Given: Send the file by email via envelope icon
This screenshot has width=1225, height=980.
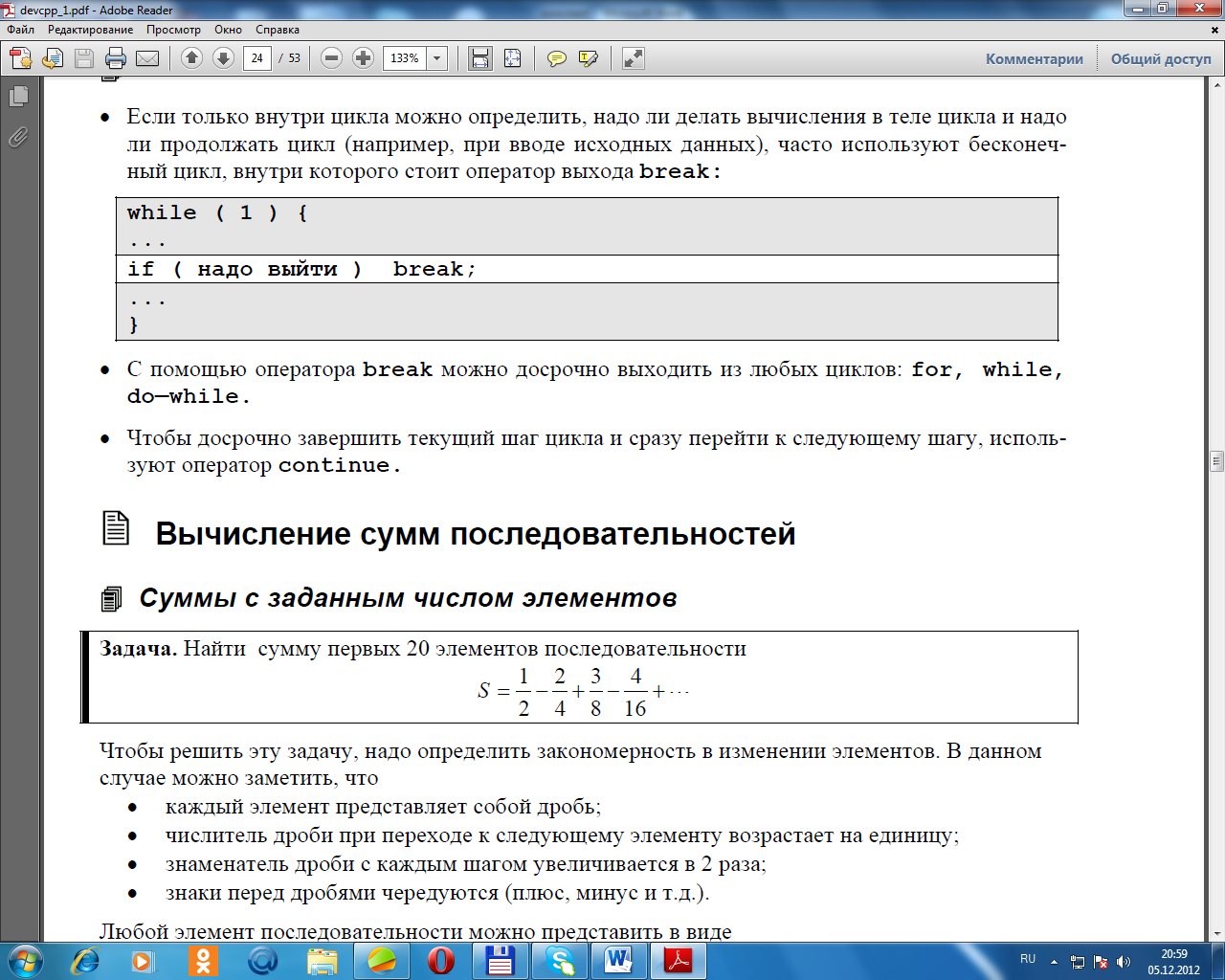Looking at the screenshot, I should click(x=147, y=58).
